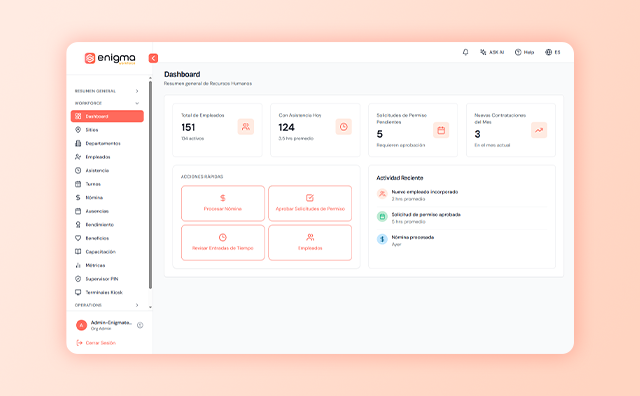The image size is (640, 396).
Task: Click the "151" total employees value
Action: point(188,127)
